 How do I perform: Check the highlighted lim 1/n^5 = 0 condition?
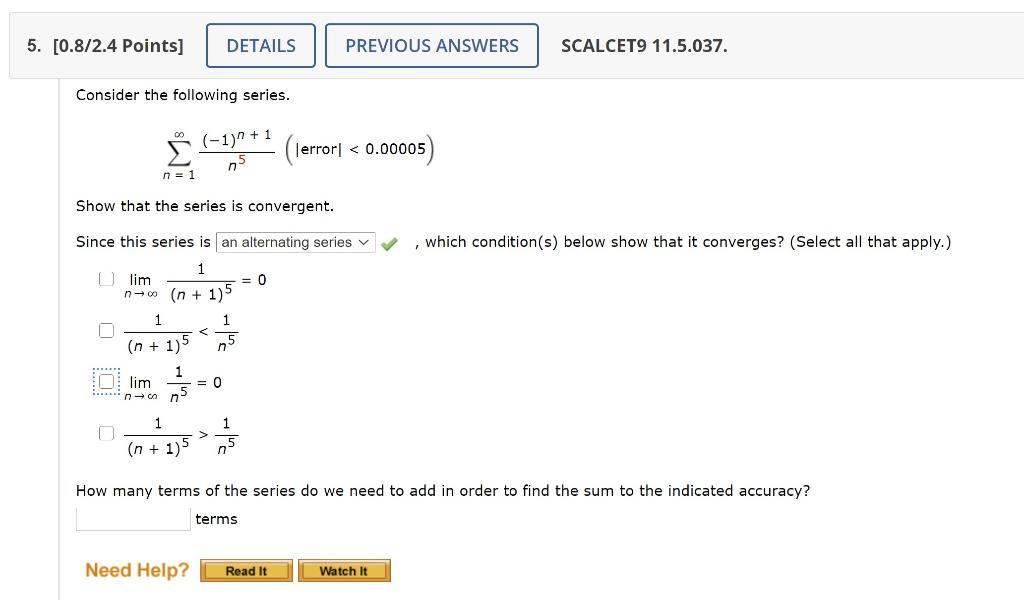(x=106, y=381)
